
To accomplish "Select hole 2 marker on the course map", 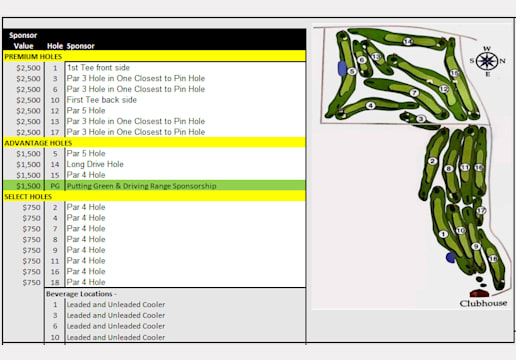I will (432, 161).
